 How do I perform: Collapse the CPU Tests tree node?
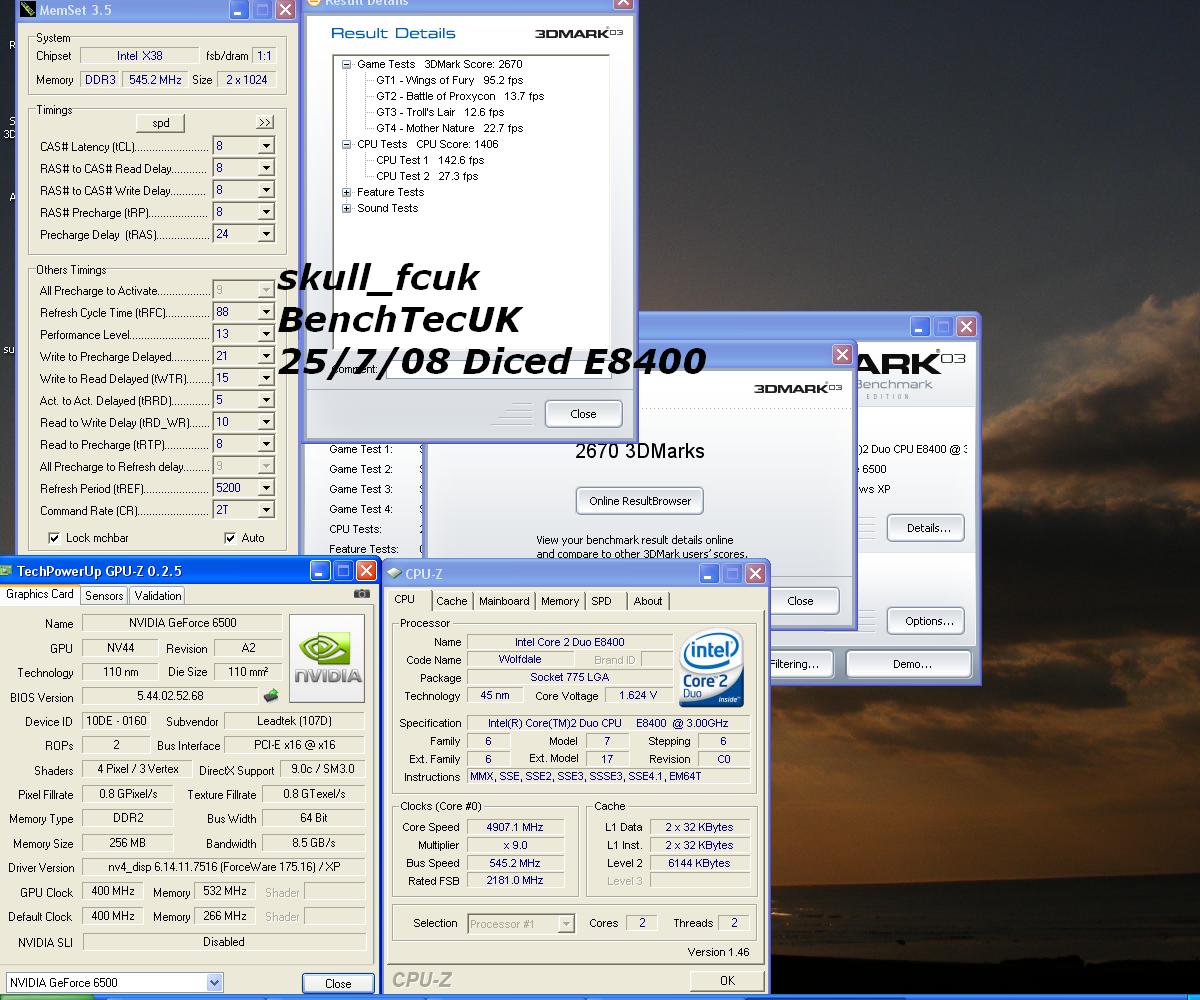(347, 144)
